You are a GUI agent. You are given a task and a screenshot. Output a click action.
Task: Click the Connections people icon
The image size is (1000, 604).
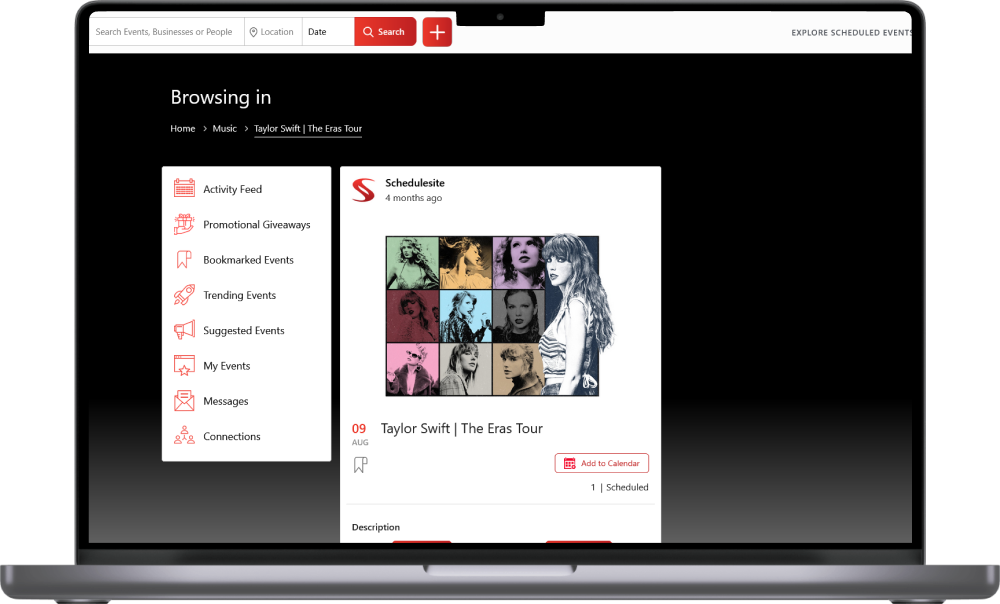coord(184,436)
